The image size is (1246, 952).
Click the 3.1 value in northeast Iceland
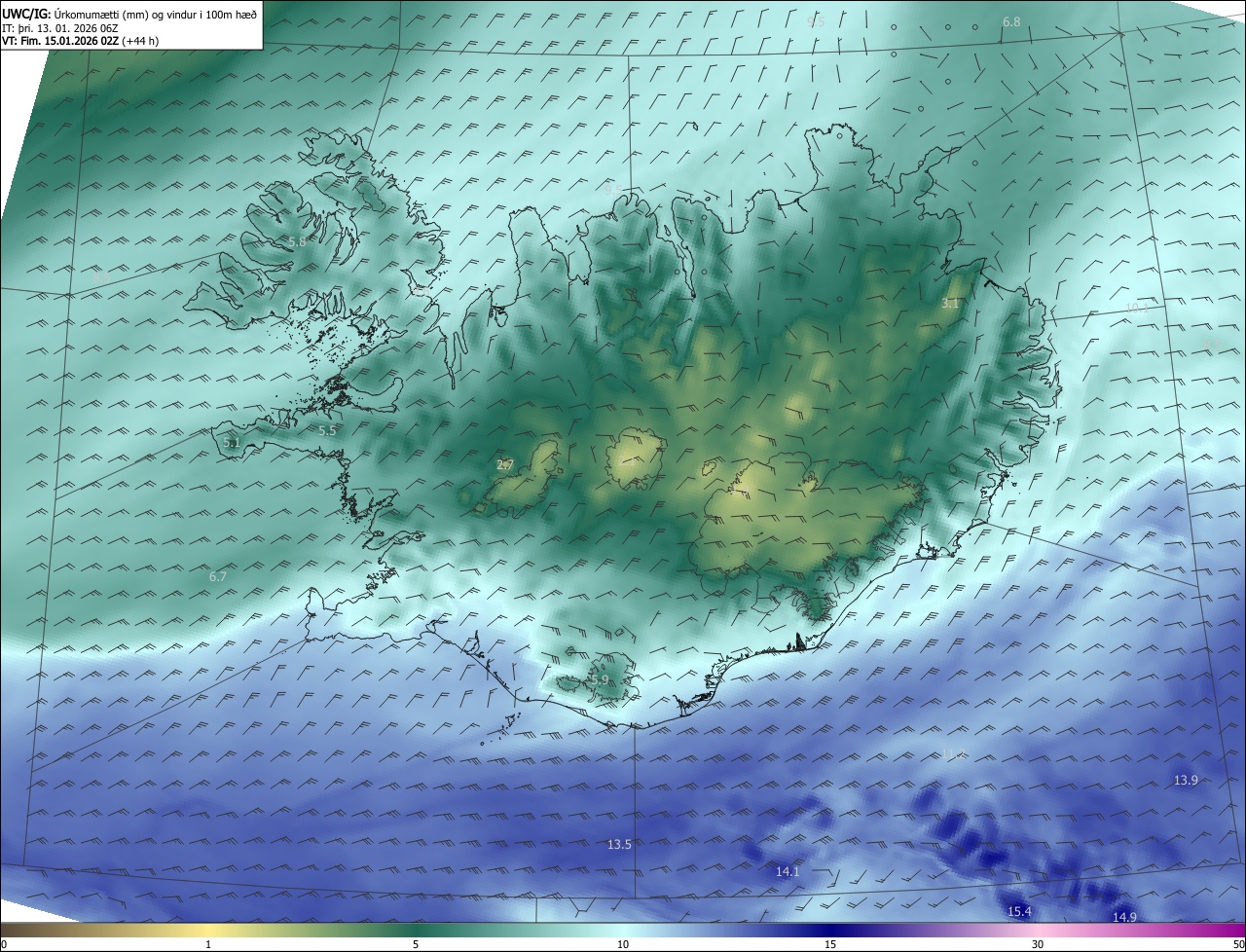tap(950, 304)
